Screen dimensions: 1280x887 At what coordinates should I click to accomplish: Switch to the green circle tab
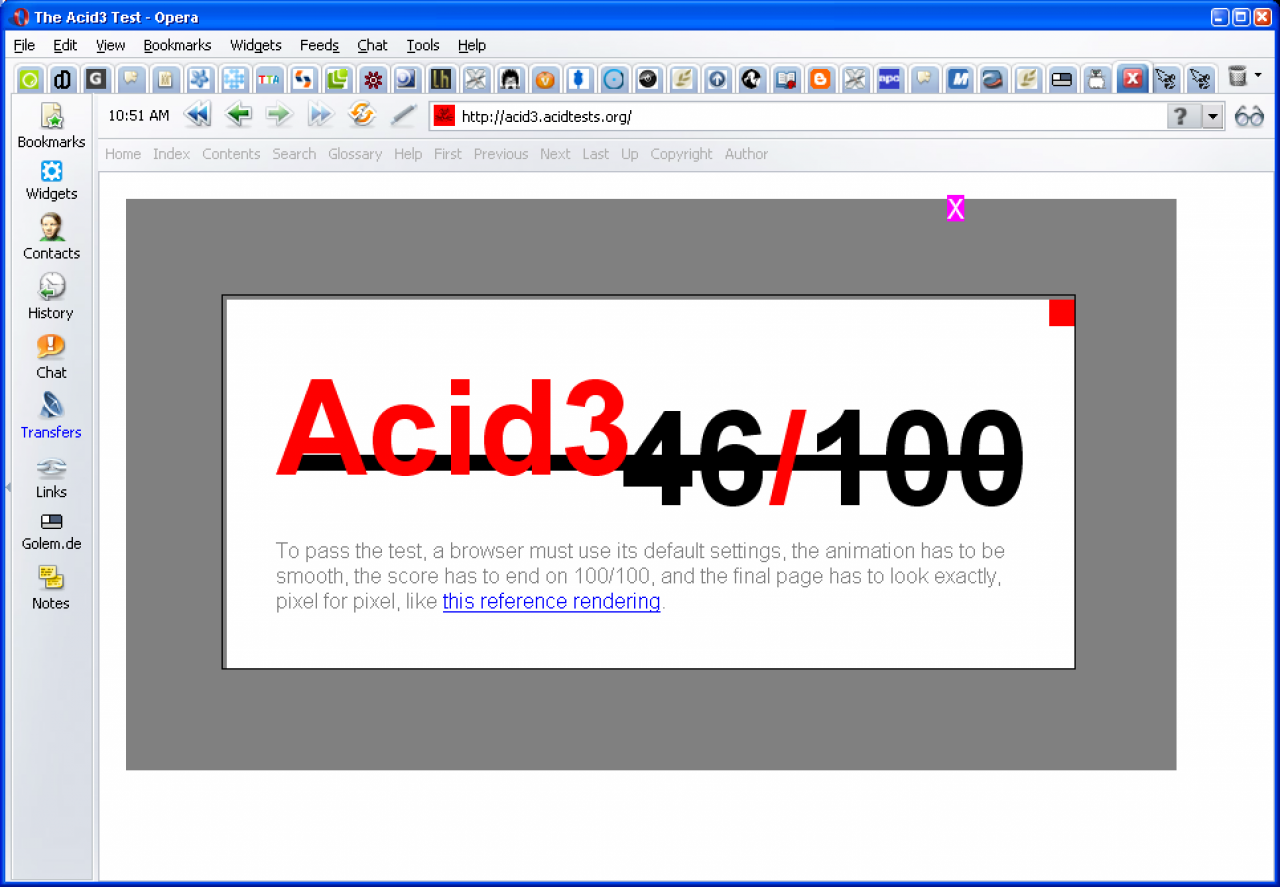coord(30,80)
